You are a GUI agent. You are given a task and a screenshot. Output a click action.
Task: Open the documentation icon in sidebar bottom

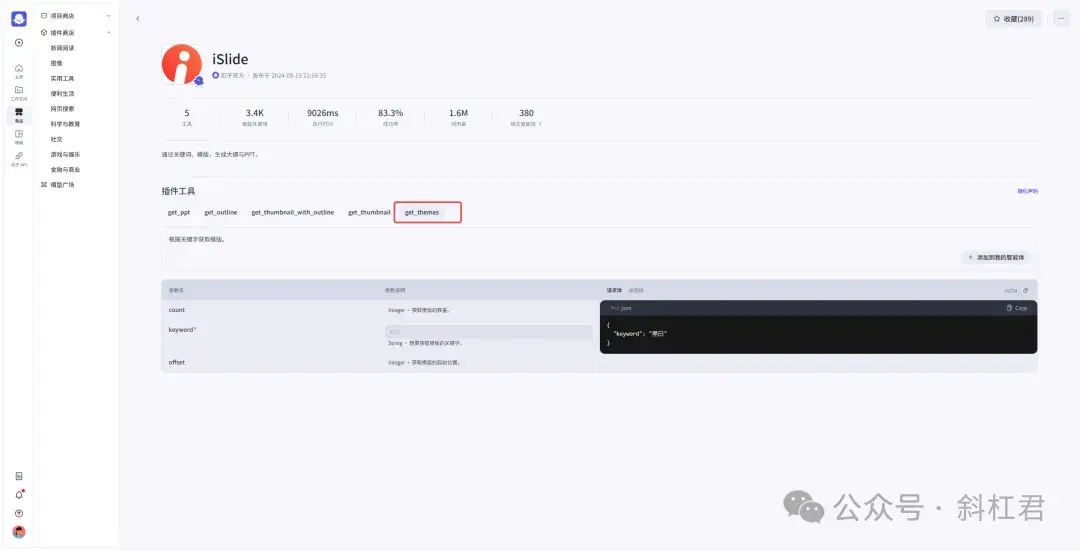tap(19, 476)
